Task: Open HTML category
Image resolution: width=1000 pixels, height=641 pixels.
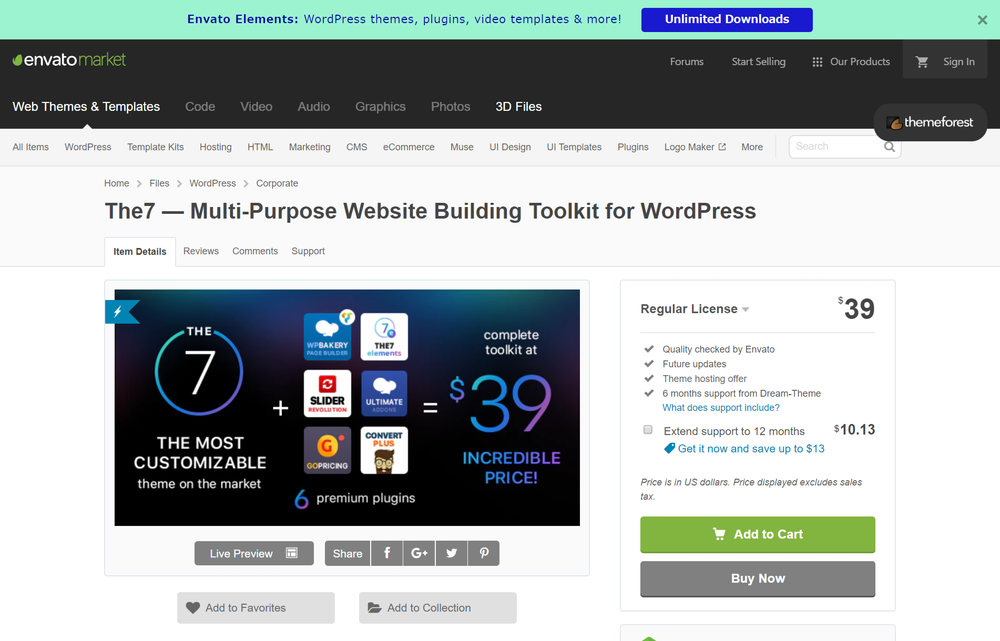Action: coord(260,147)
